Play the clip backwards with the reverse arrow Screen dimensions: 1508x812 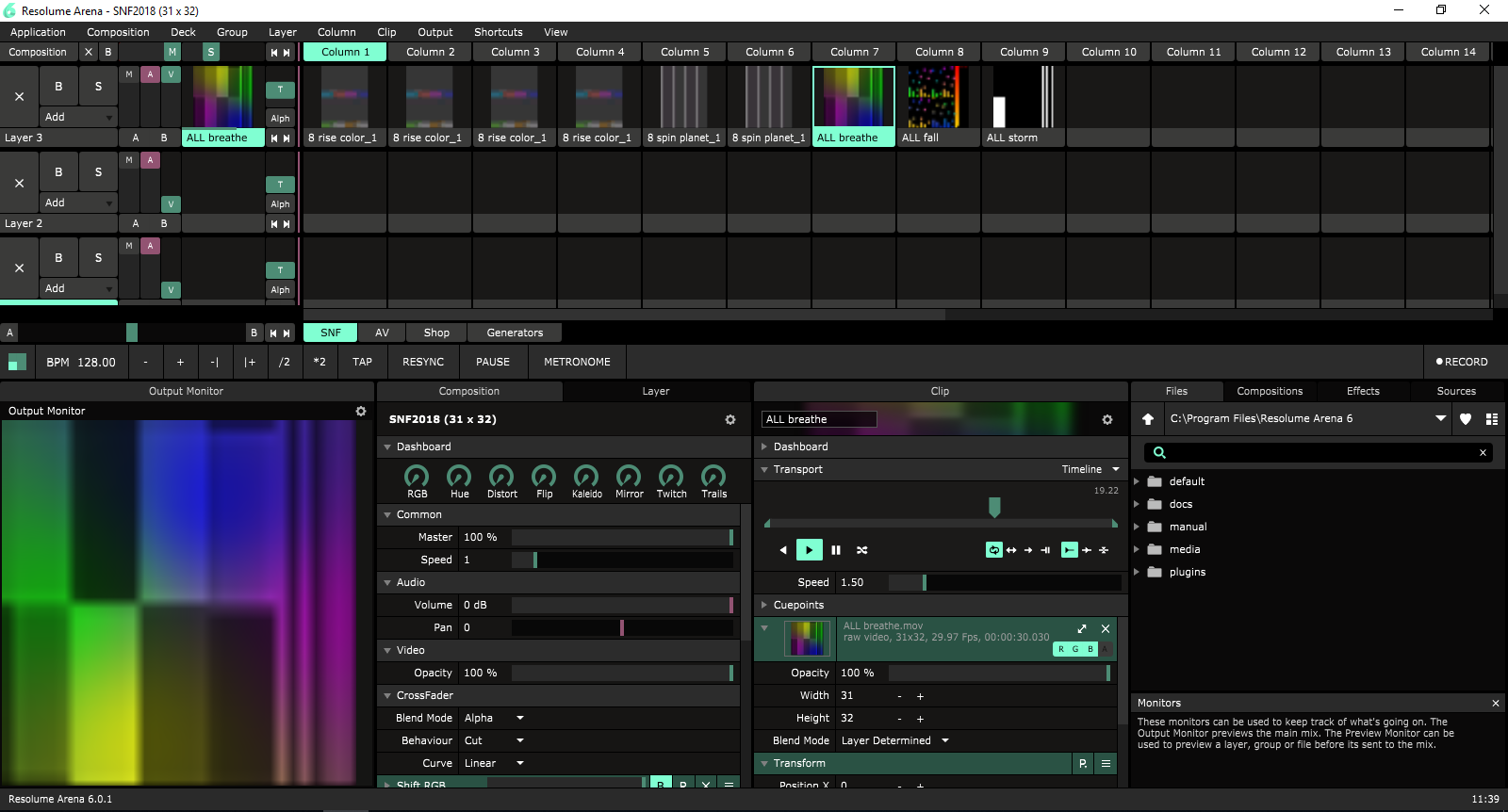pos(782,550)
